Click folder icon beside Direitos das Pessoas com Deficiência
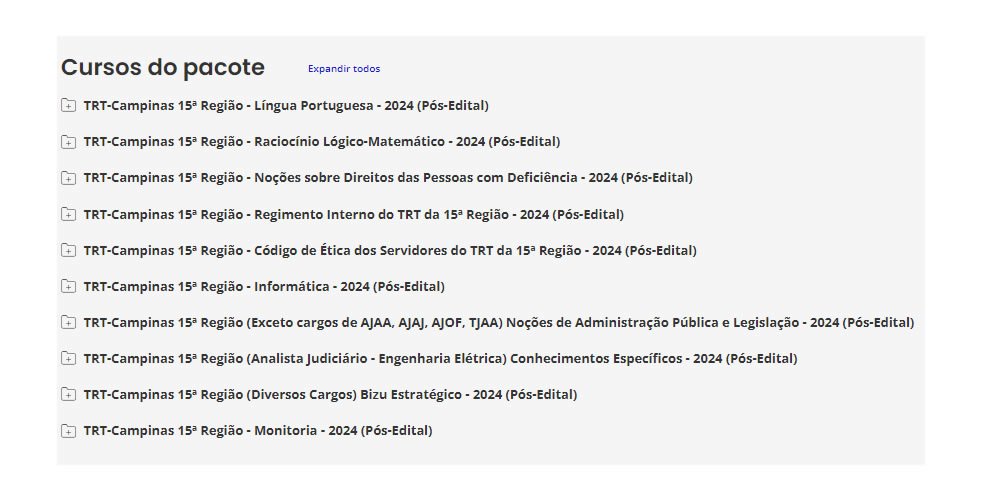 click(68, 178)
